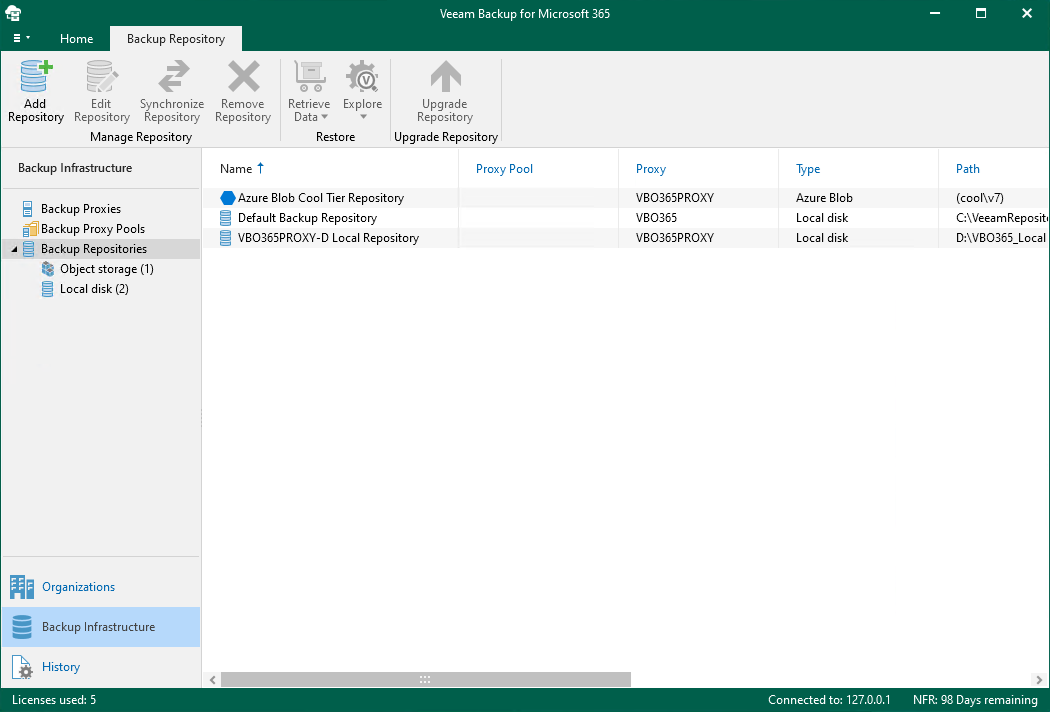1050x712 pixels.
Task: Click the History document gear icon
Action: [22, 667]
